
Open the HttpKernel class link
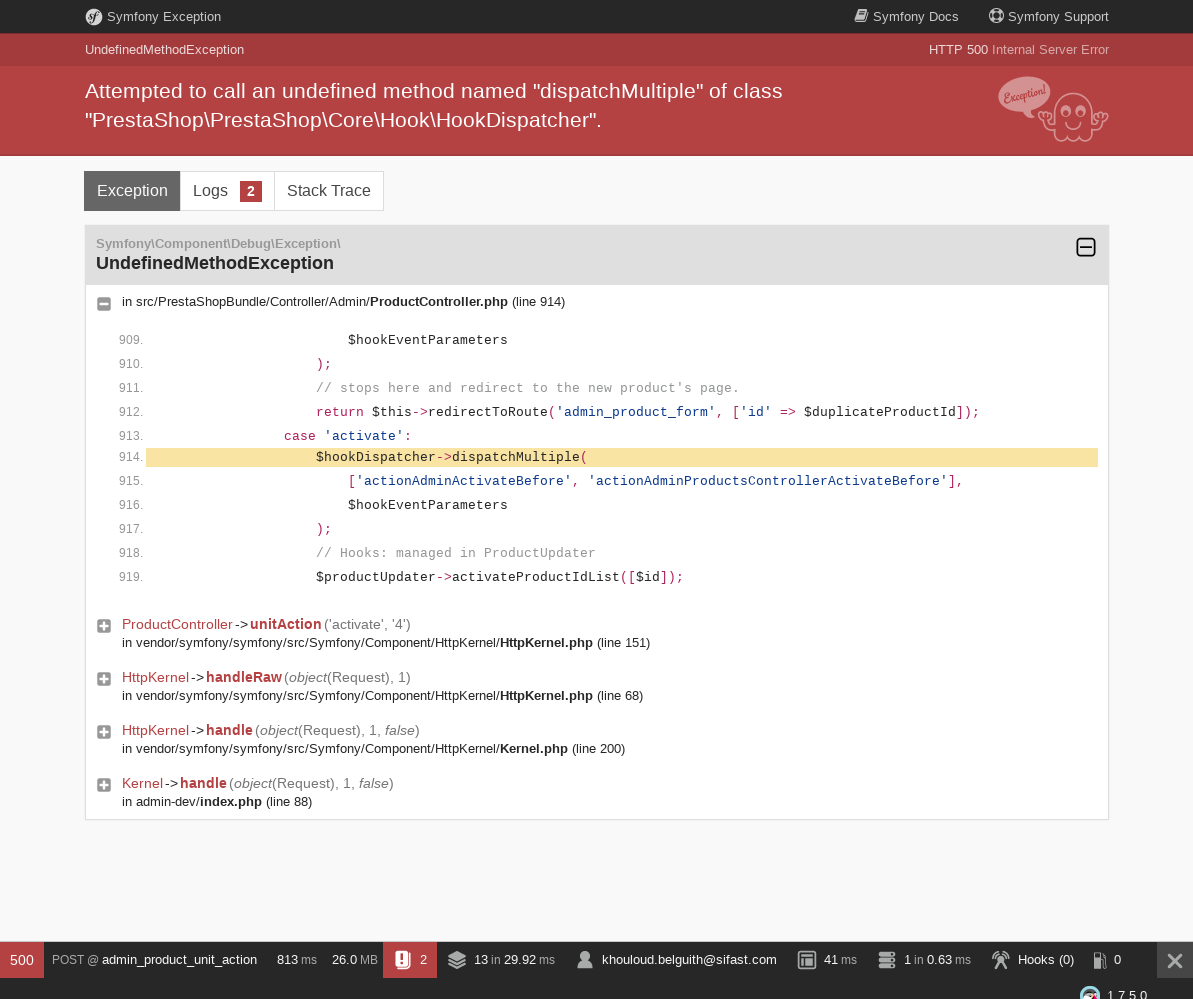pyautogui.click(x=155, y=677)
